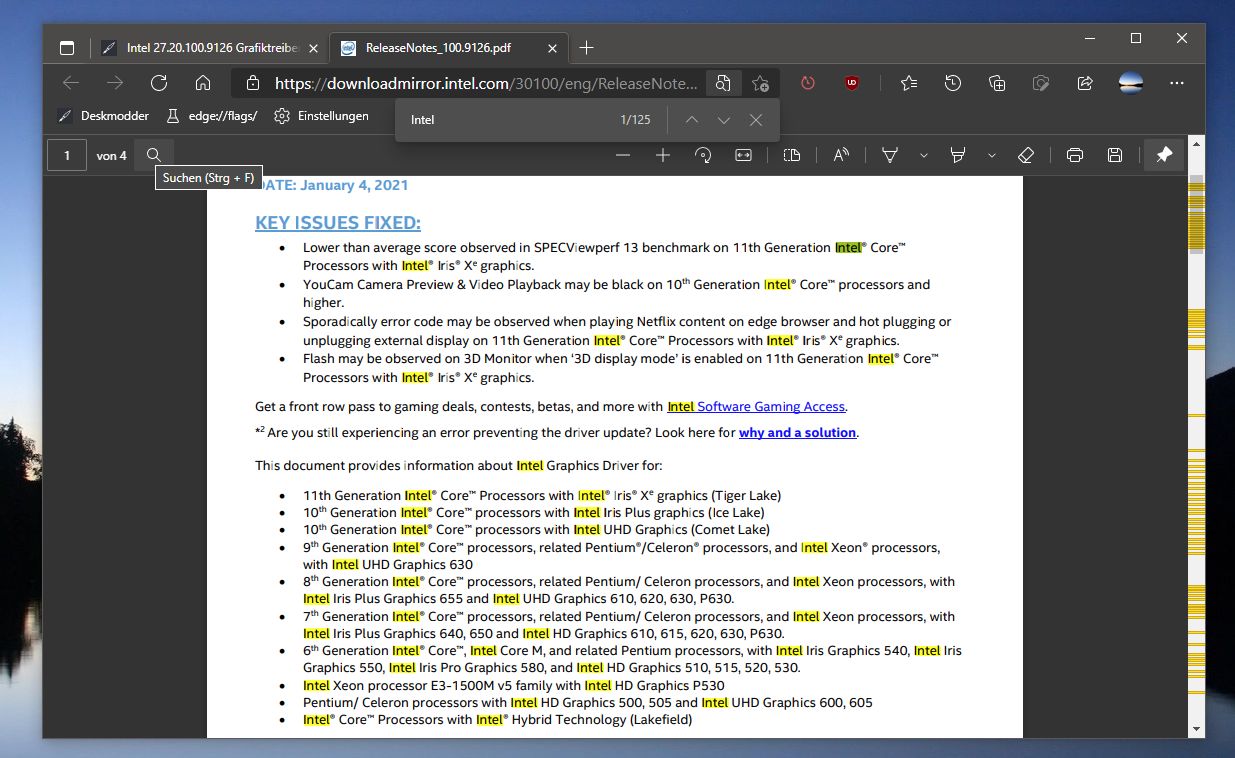Viewport: 1235px width, 758px height.
Task: Zoom in the PDF with the plus icon
Action: click(662, 155)
